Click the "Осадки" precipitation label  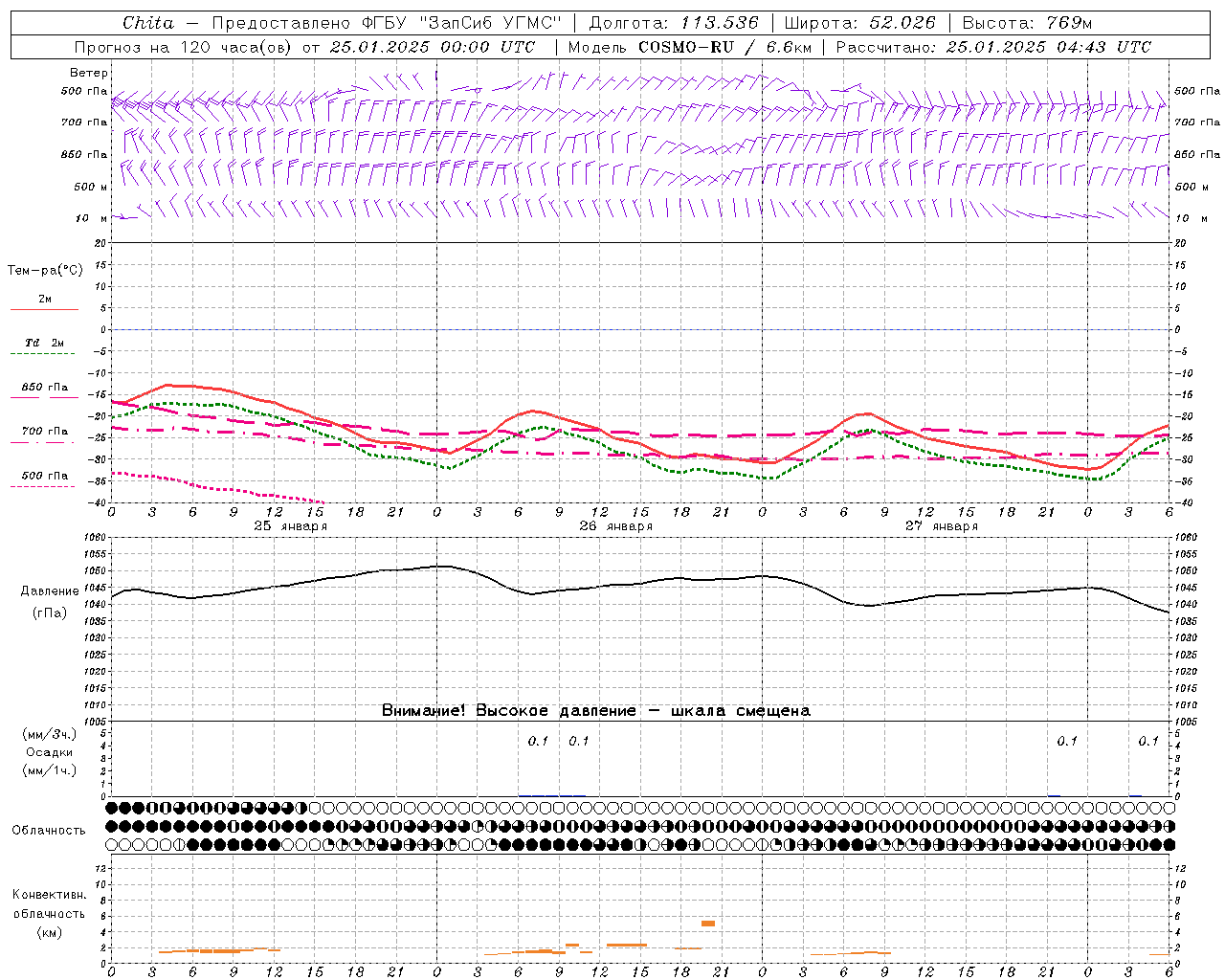[x=49, y=752]
